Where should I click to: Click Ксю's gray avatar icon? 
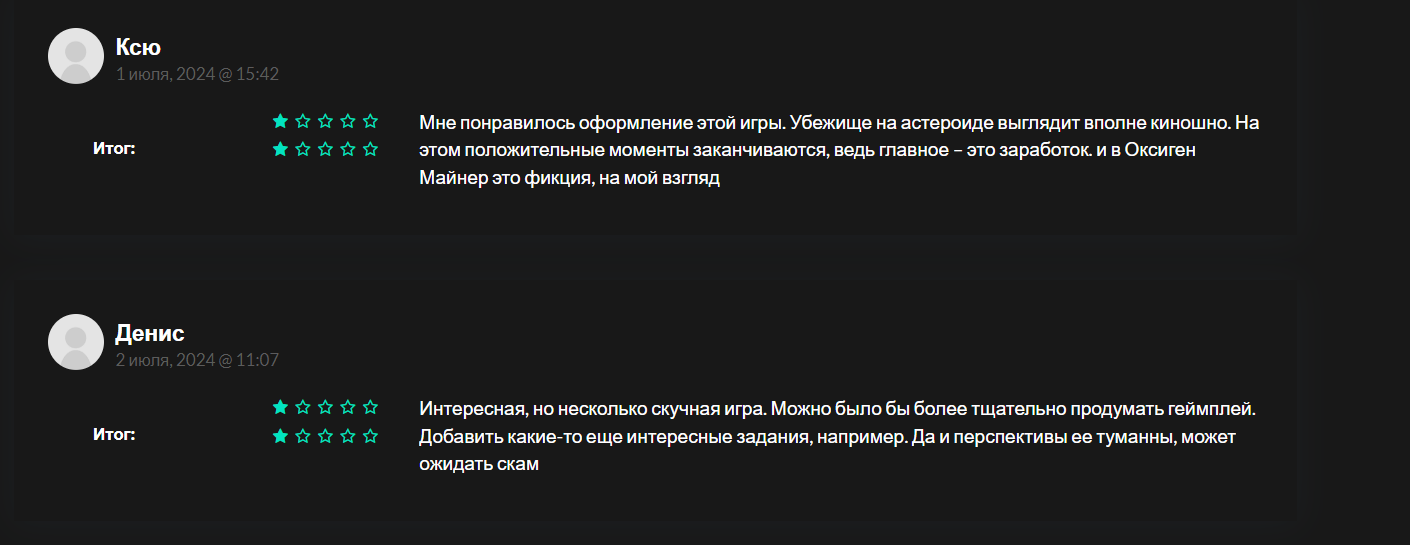click(76, 56)
